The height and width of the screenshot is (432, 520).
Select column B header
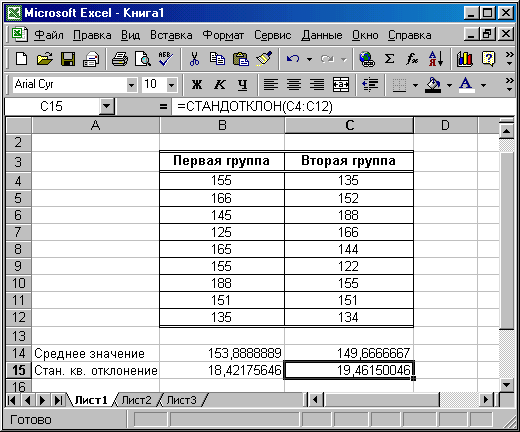click(222, 126)
